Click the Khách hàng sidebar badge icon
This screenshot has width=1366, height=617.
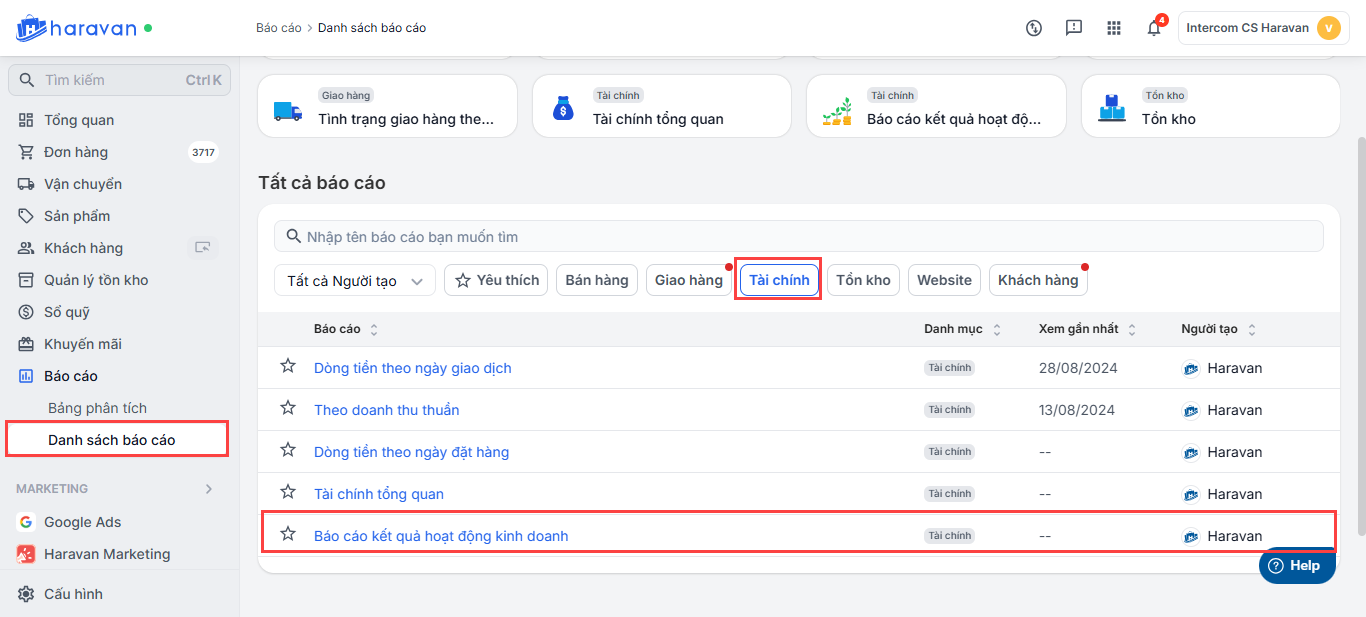point(203,248)
